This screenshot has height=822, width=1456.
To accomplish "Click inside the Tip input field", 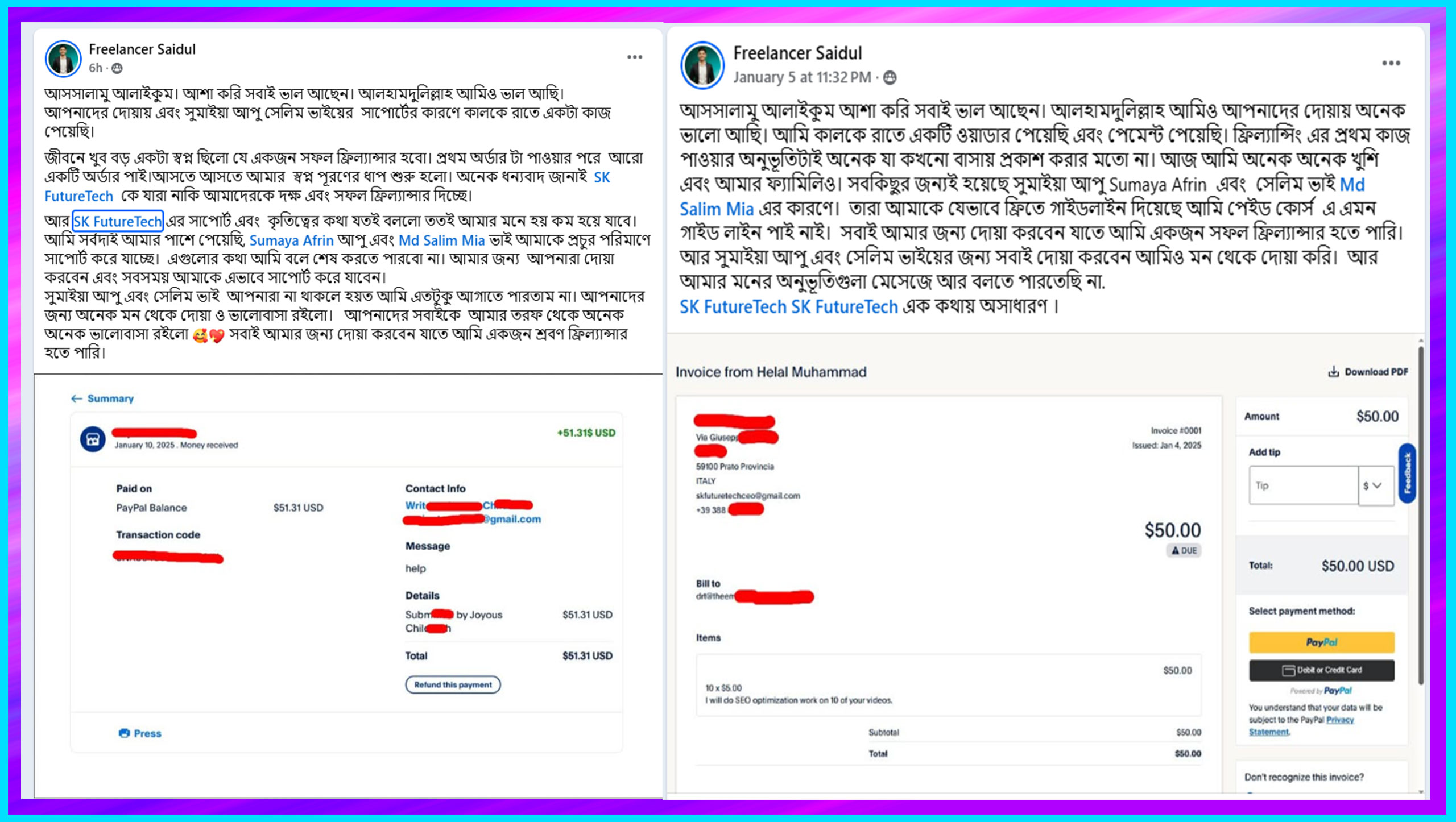I will coord(1304,485).
